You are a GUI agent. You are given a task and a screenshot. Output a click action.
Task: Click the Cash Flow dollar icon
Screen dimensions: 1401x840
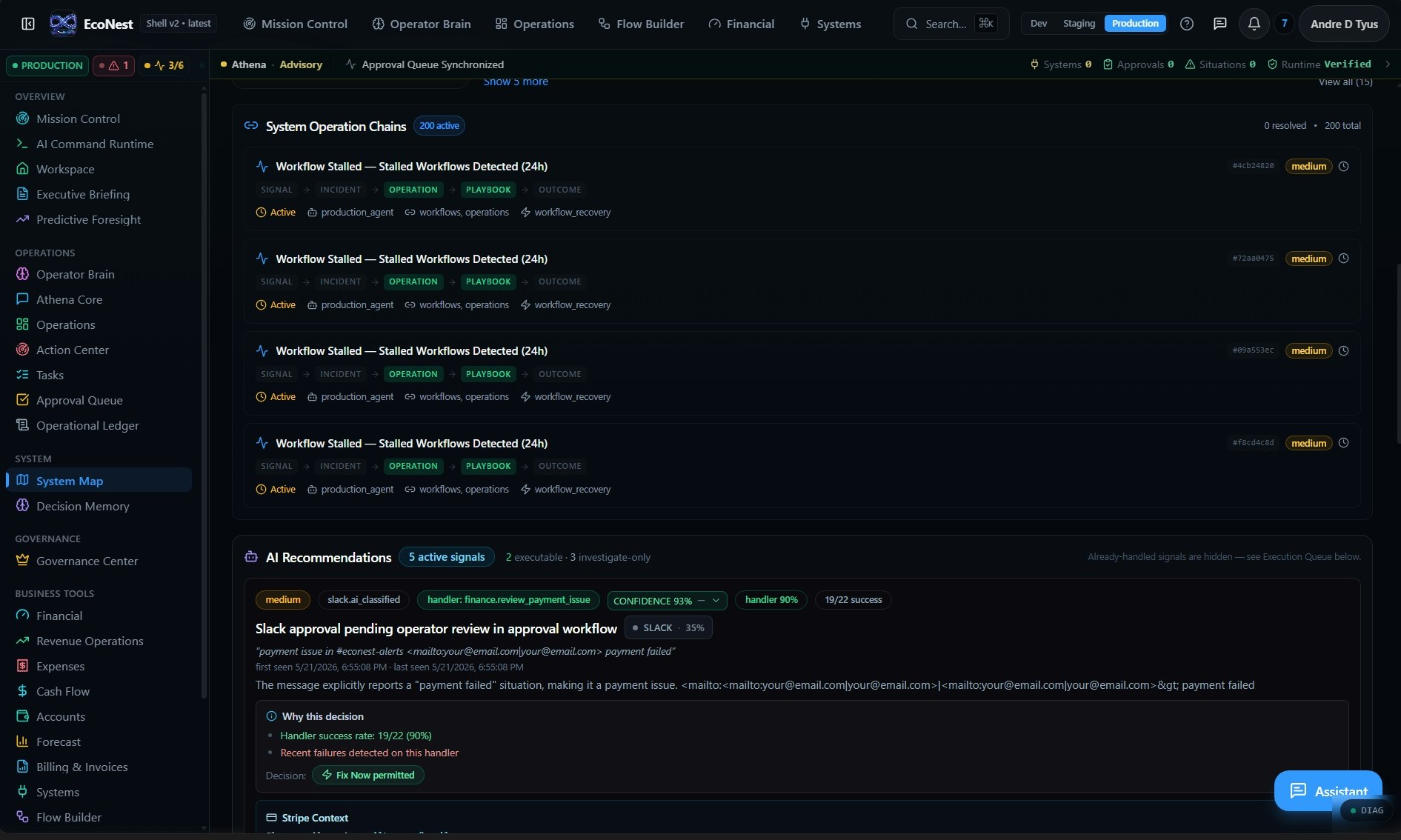(22, 691)
